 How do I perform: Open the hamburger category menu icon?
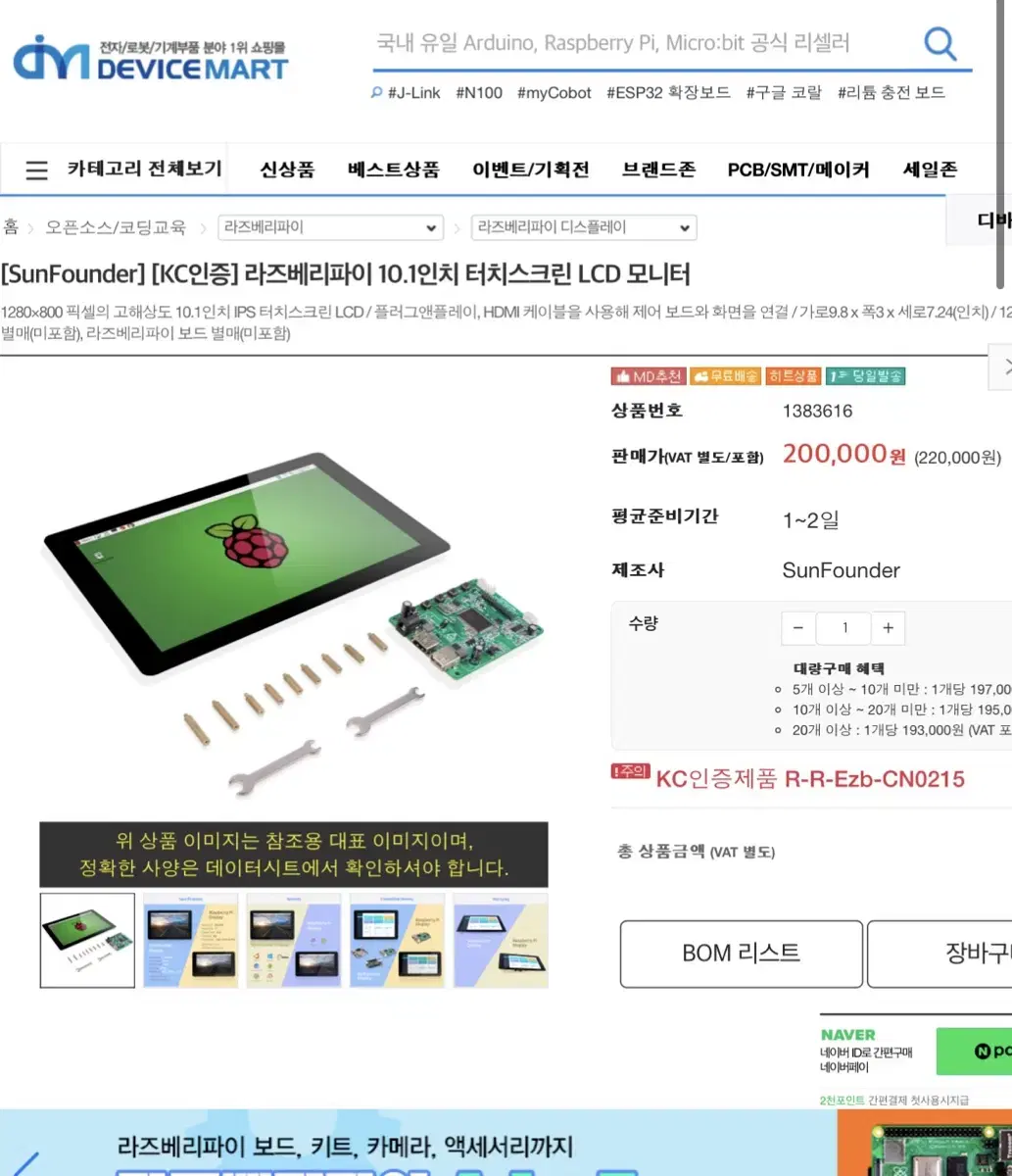(x=36, y=171)
